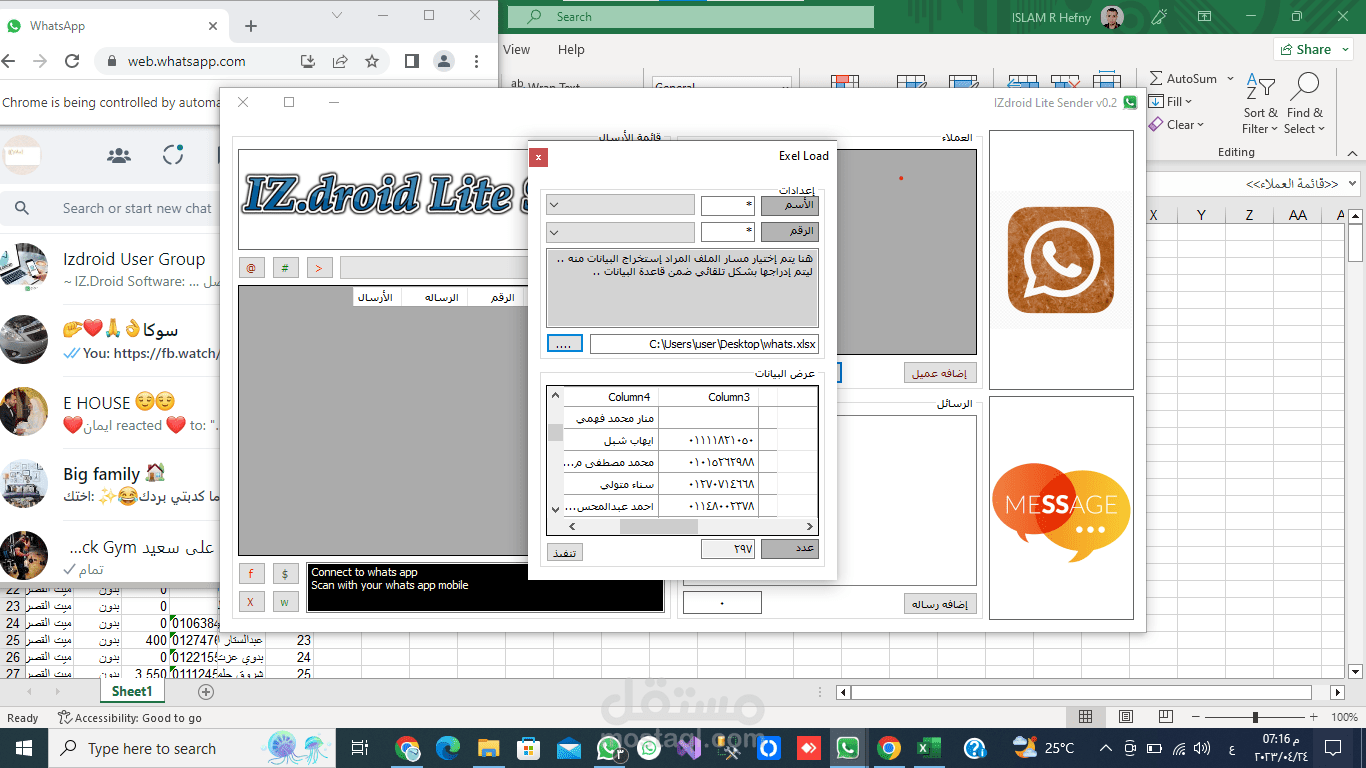Switch to Normal view in Excel status bar
This screenshot has width=1366, height=768.
(1086, 717)
